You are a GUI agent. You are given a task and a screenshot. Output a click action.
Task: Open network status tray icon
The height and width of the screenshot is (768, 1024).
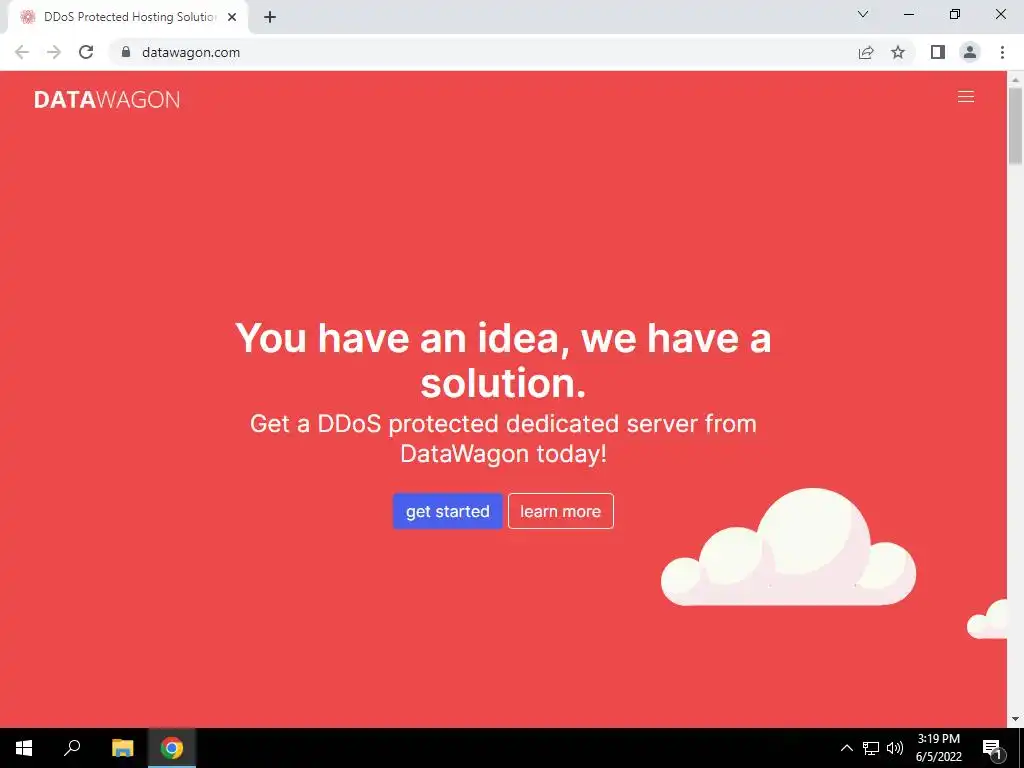click(x=871, y=748)
